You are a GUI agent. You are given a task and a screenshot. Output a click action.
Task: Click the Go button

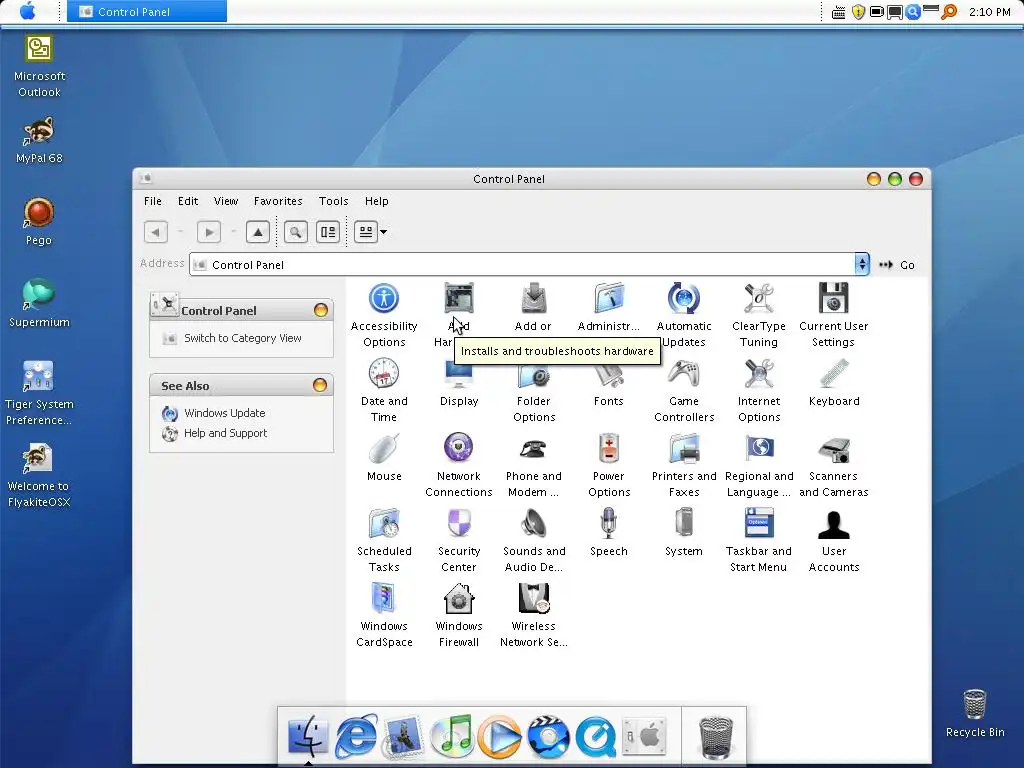[898, 264]
